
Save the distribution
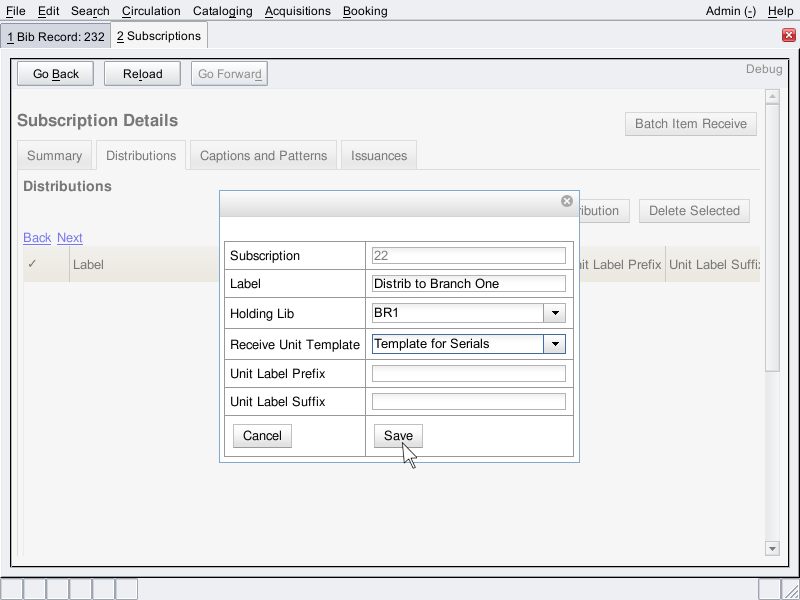pos(398,436)
